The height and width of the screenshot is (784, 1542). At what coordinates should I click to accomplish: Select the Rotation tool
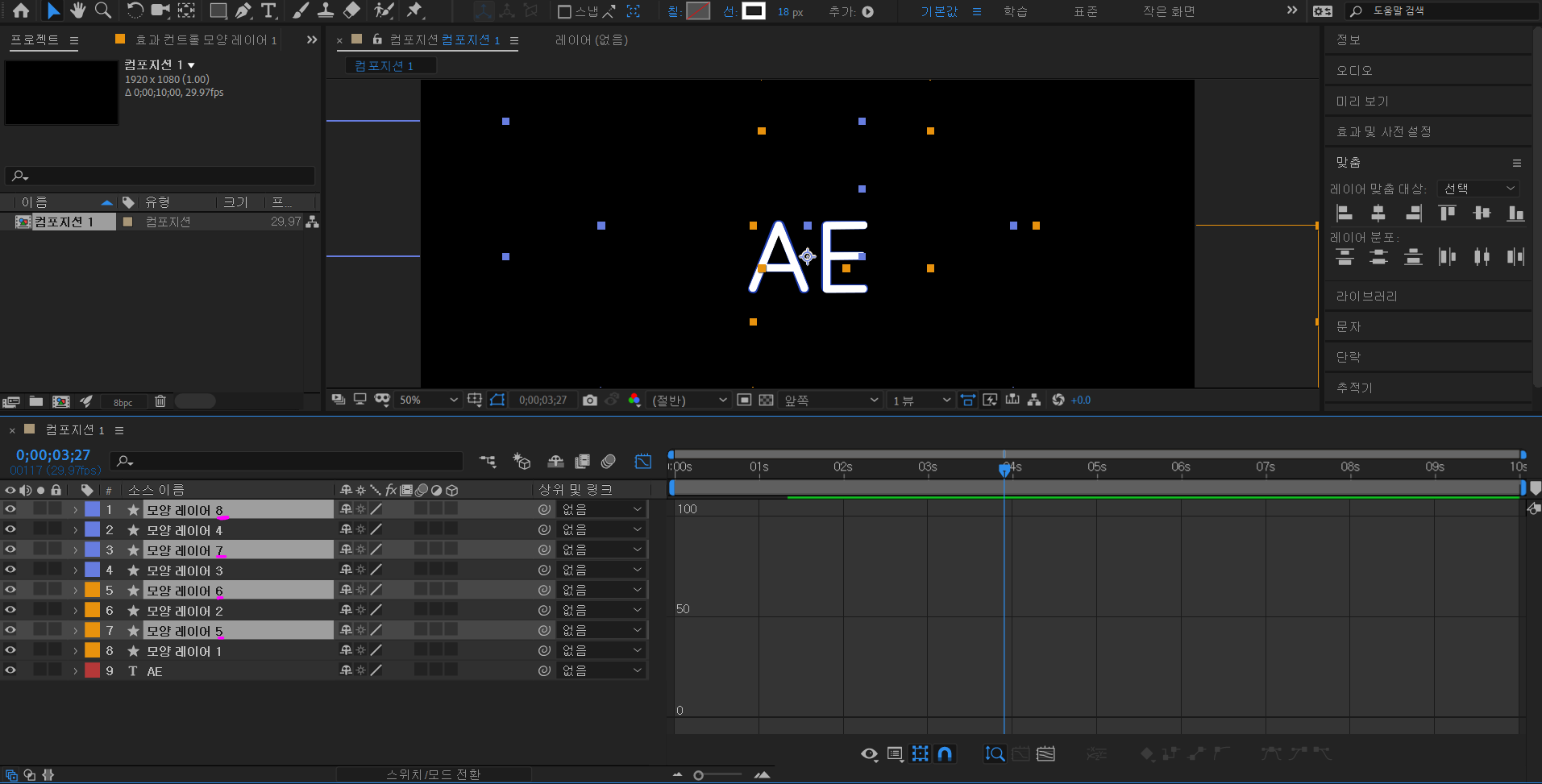pos(135,10)
